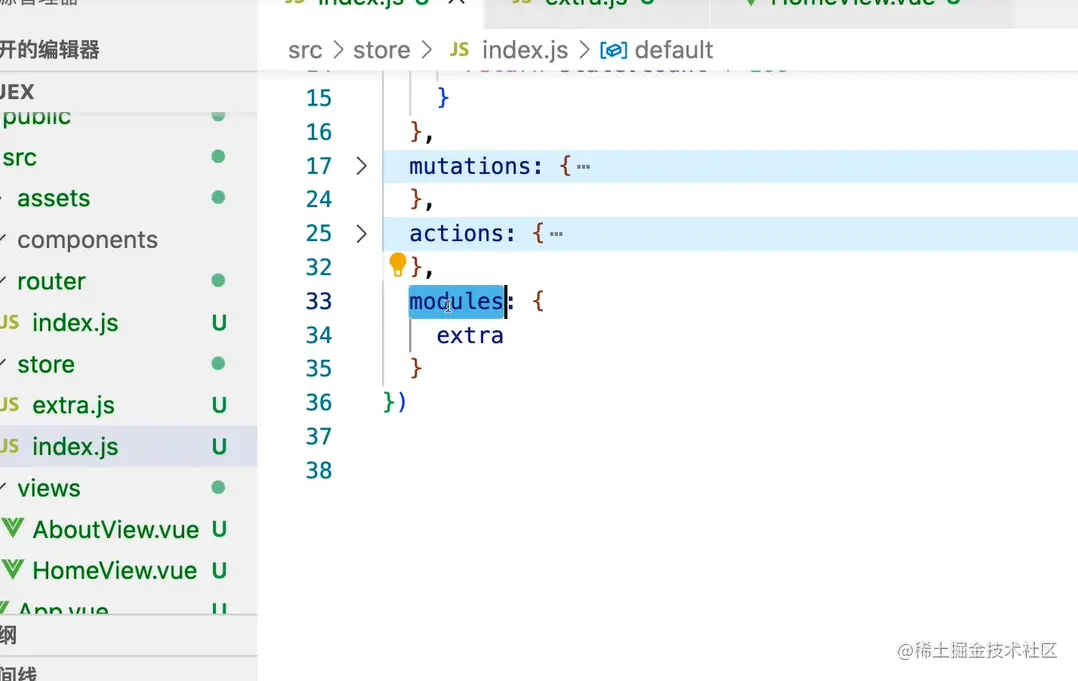1078x681 pixels.
Task: Click the actions keyword on line 25
Action: click(x=456, y=234)
